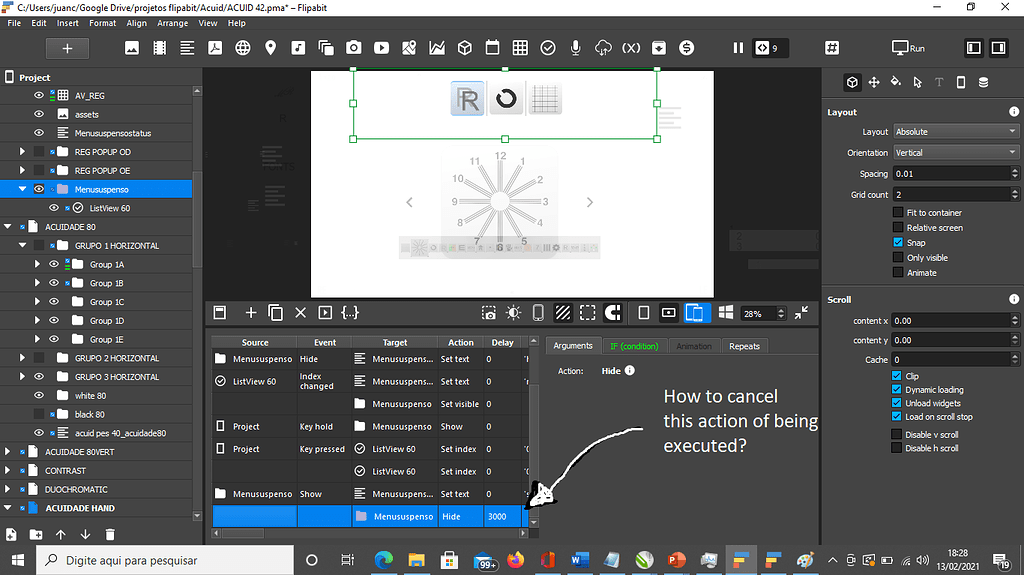Viewport: 1024px width, 575px height.
Task: Open the Layout dropdown set to Absolute
Action: click(955, 132)
